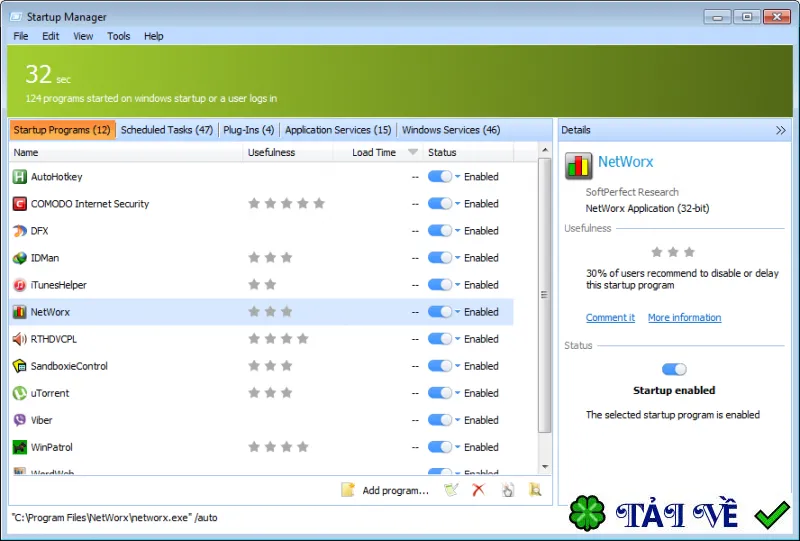Switch to Plug-Ins (4) tab
The image size is (800, 541).
pyautogui.click(x=248, y=130)
